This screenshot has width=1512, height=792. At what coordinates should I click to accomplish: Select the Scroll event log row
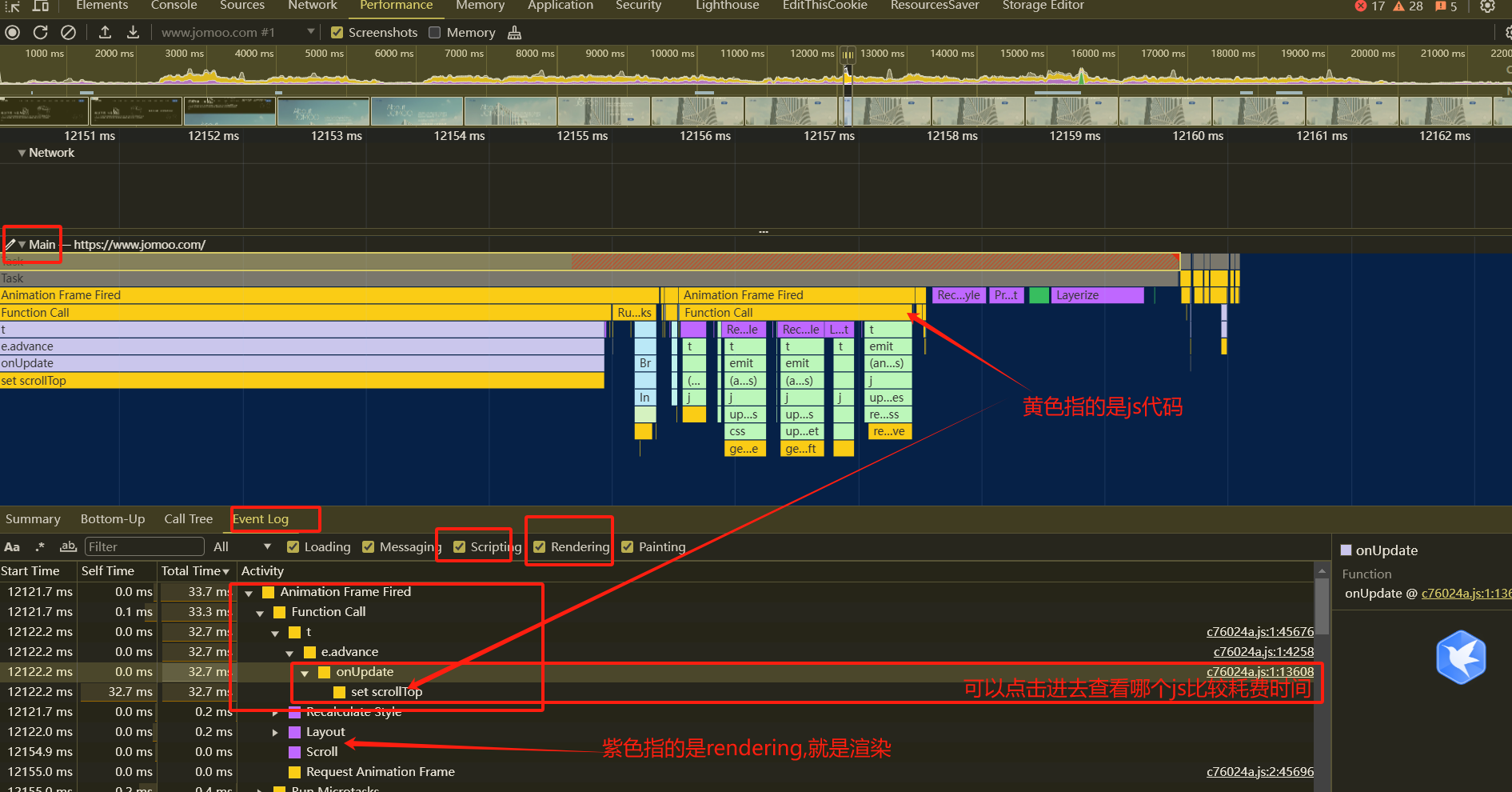656,752
